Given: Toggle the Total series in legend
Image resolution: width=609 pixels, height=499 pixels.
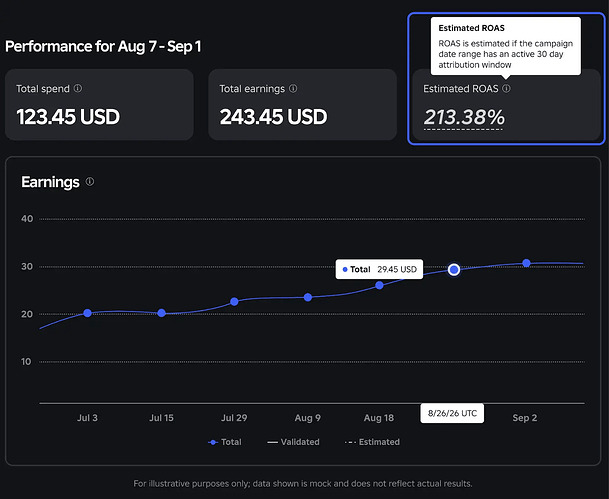Looking at the screenshot, I should (x=225, y=442).
